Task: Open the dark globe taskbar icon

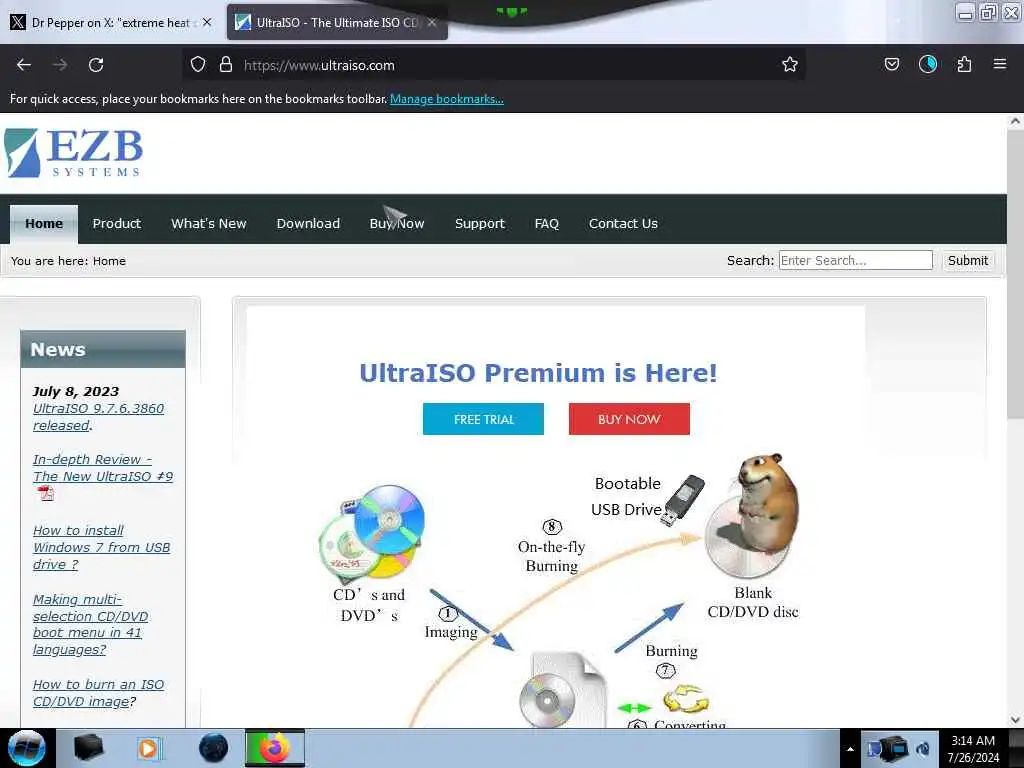Action: (x=213, y=748)
